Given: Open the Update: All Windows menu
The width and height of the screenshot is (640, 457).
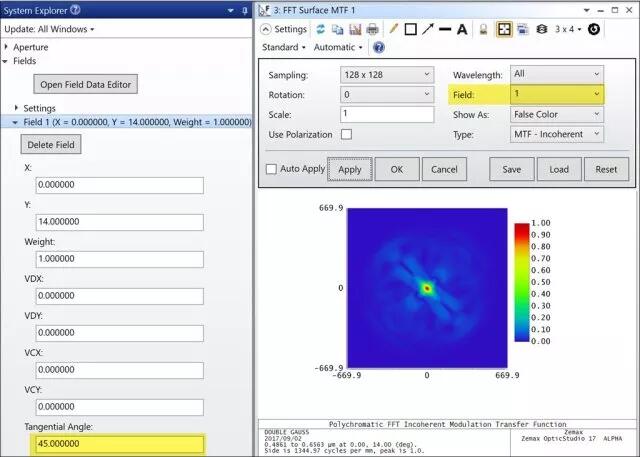Looking at the screenshot, I should pyautogui.click(x=49, y=29).
